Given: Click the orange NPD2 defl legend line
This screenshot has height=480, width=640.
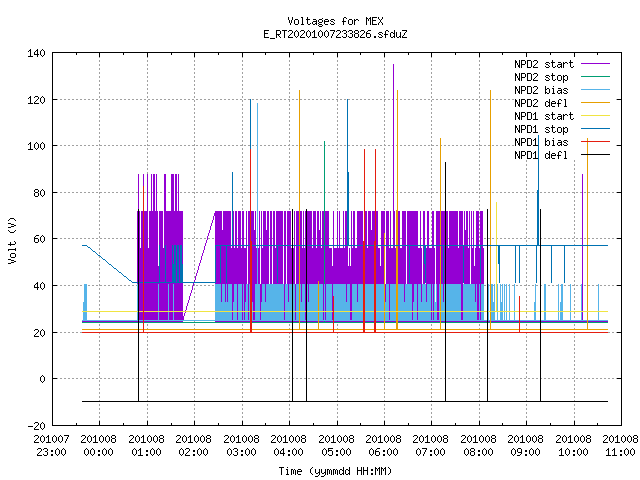Looking at the screenshot, I should 595,103.
